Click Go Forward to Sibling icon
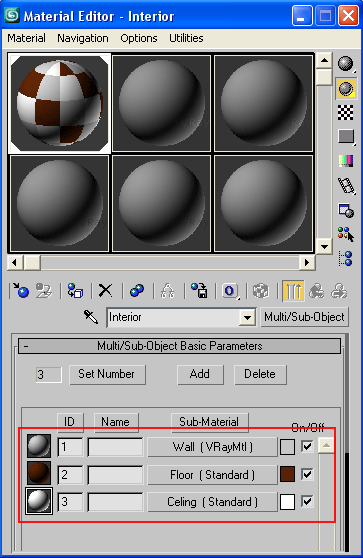The width and height of the screenshot is (363, 558). point(339,291)
